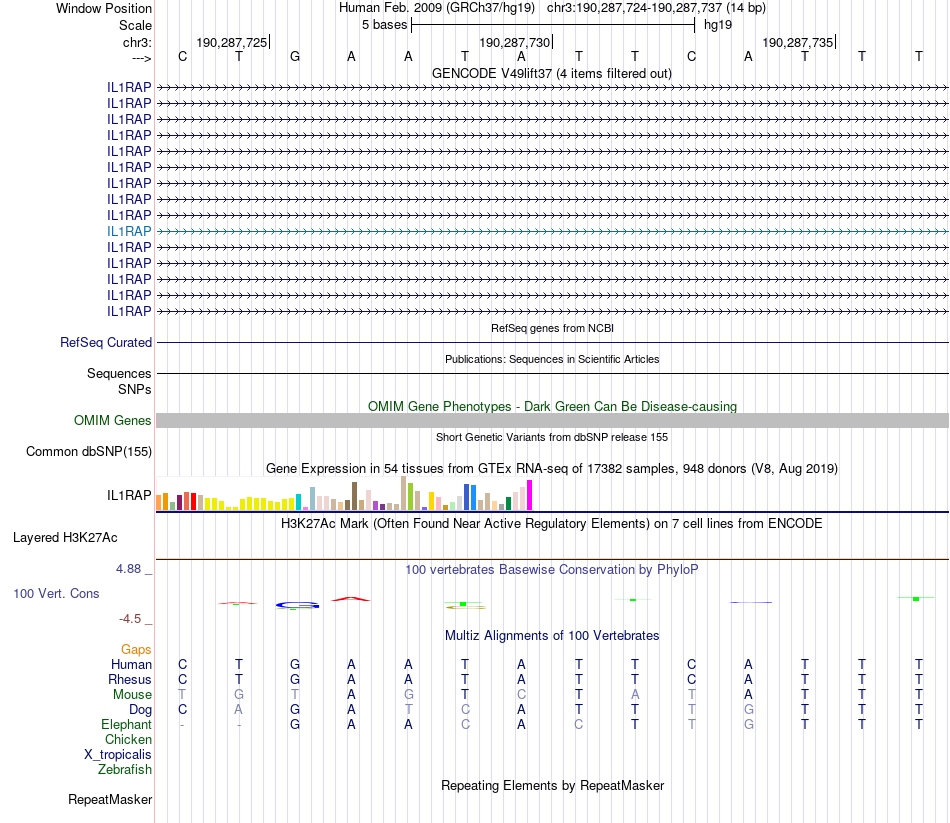Click the 4.88 PhyloP upper scale value

click(x=128, y=569)
